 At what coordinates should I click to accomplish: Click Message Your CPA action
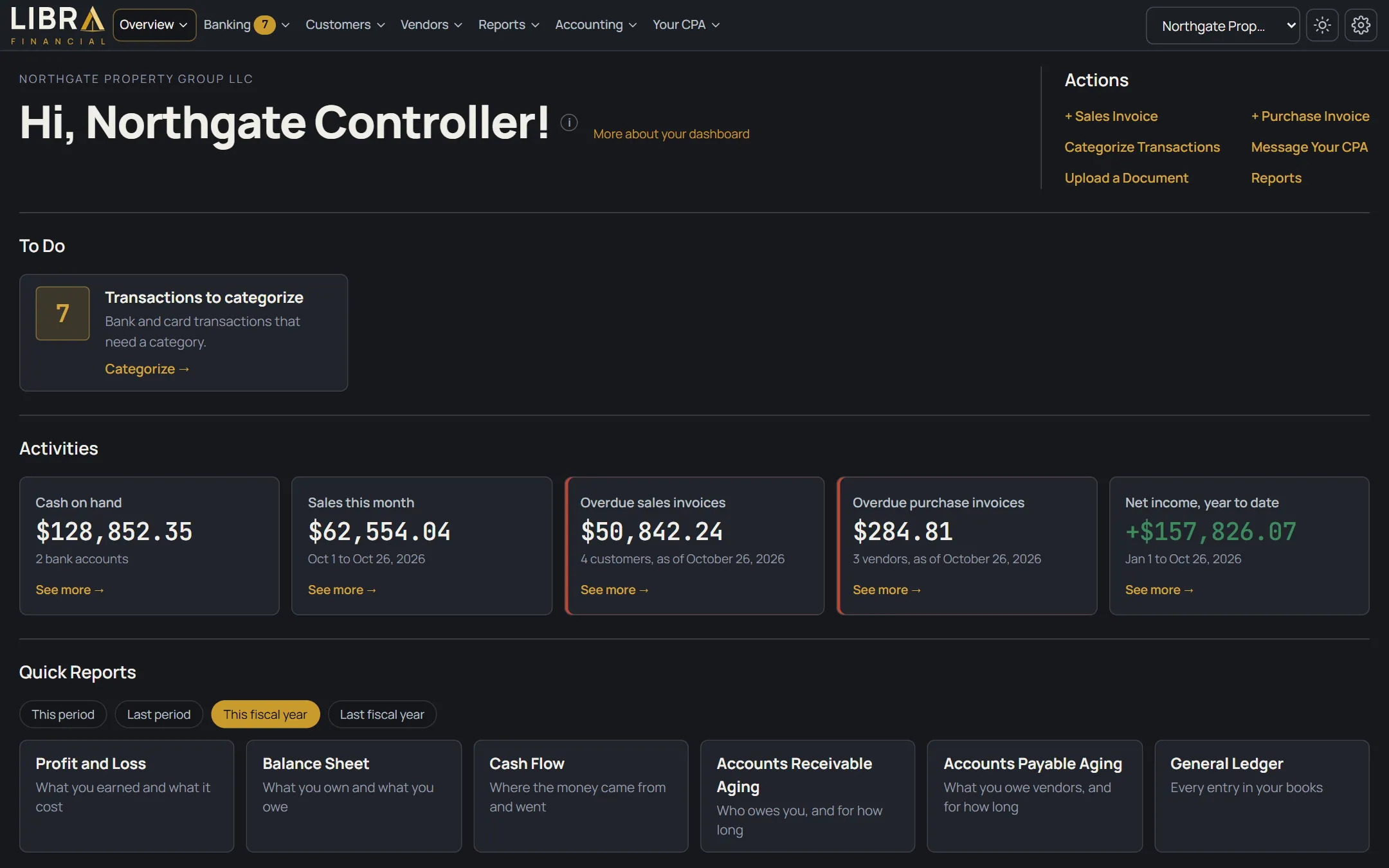click(x=1309, y=147)
